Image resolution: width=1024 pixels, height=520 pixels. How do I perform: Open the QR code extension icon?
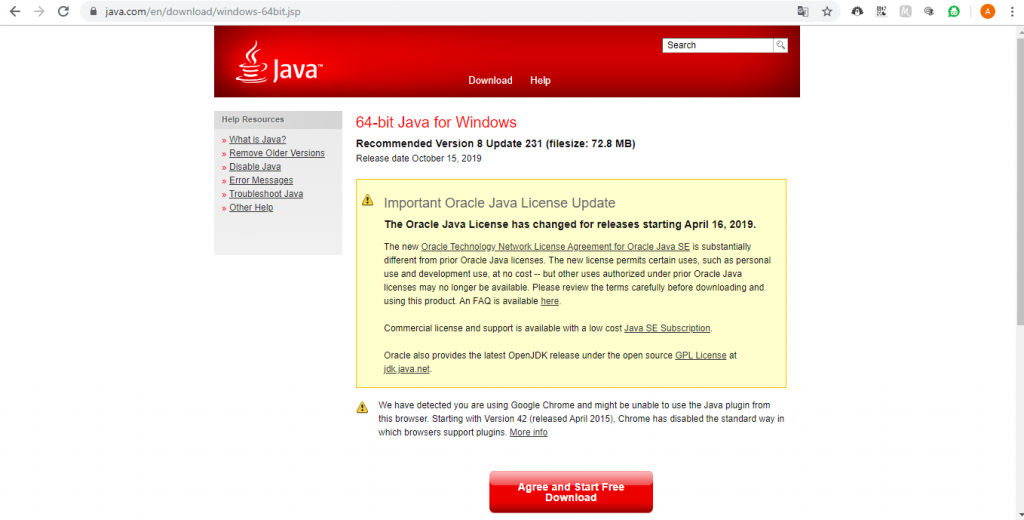point(881,11)
